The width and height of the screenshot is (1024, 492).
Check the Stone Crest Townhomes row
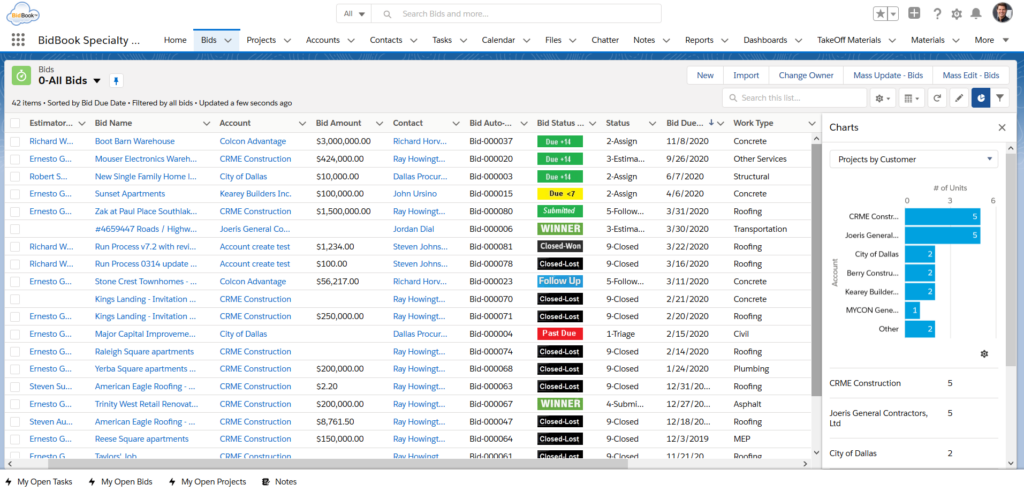pyautogui.click(x=15, y=282)
